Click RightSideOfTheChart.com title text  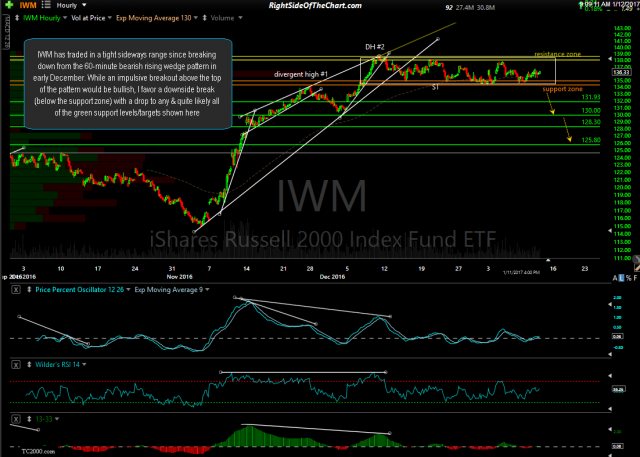(x=315, y=5)
